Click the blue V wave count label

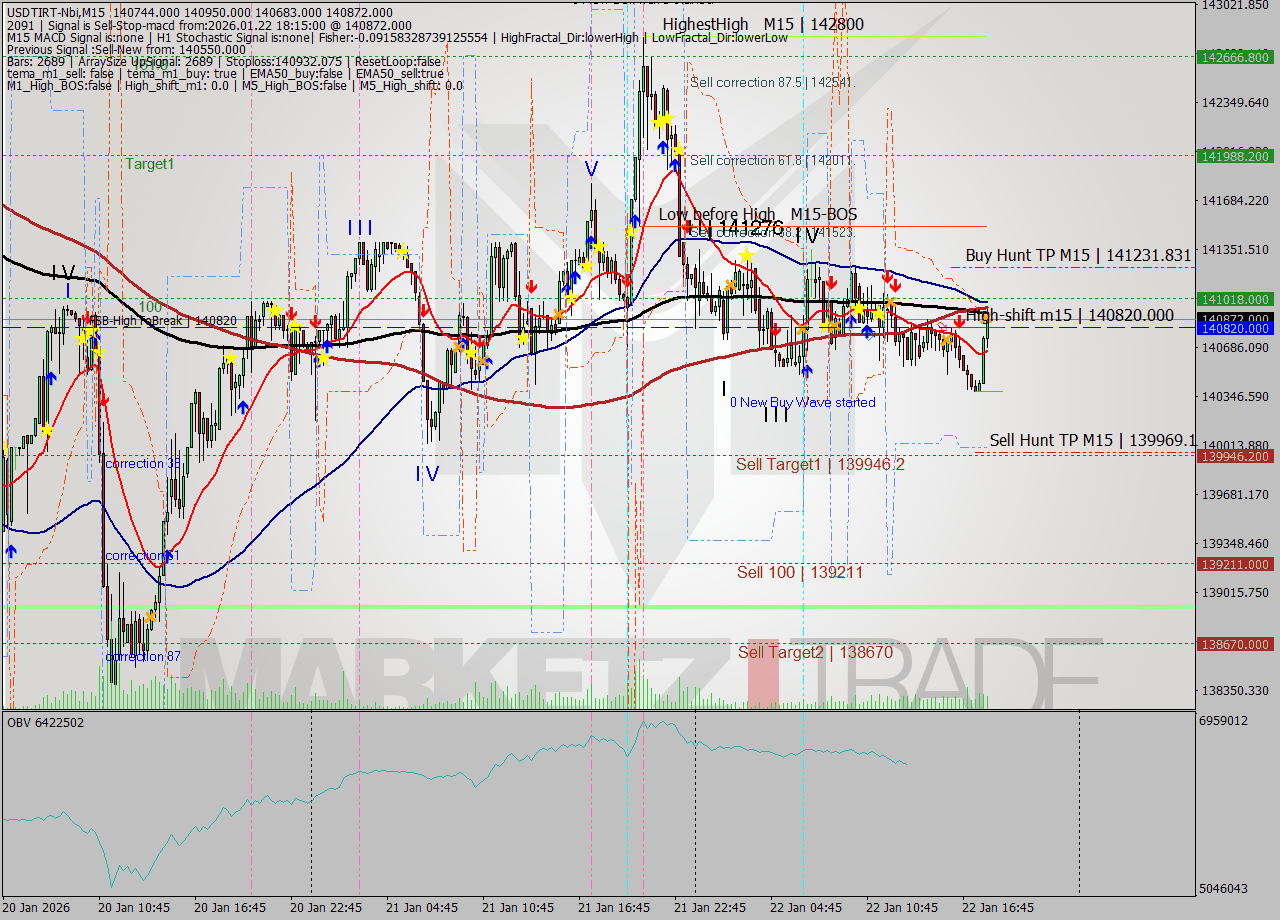[592, 168]
